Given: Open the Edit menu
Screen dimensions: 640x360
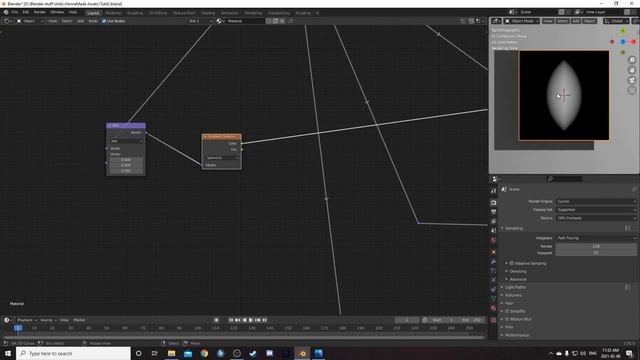Looking at the screenshot, I should click(26, 12).
